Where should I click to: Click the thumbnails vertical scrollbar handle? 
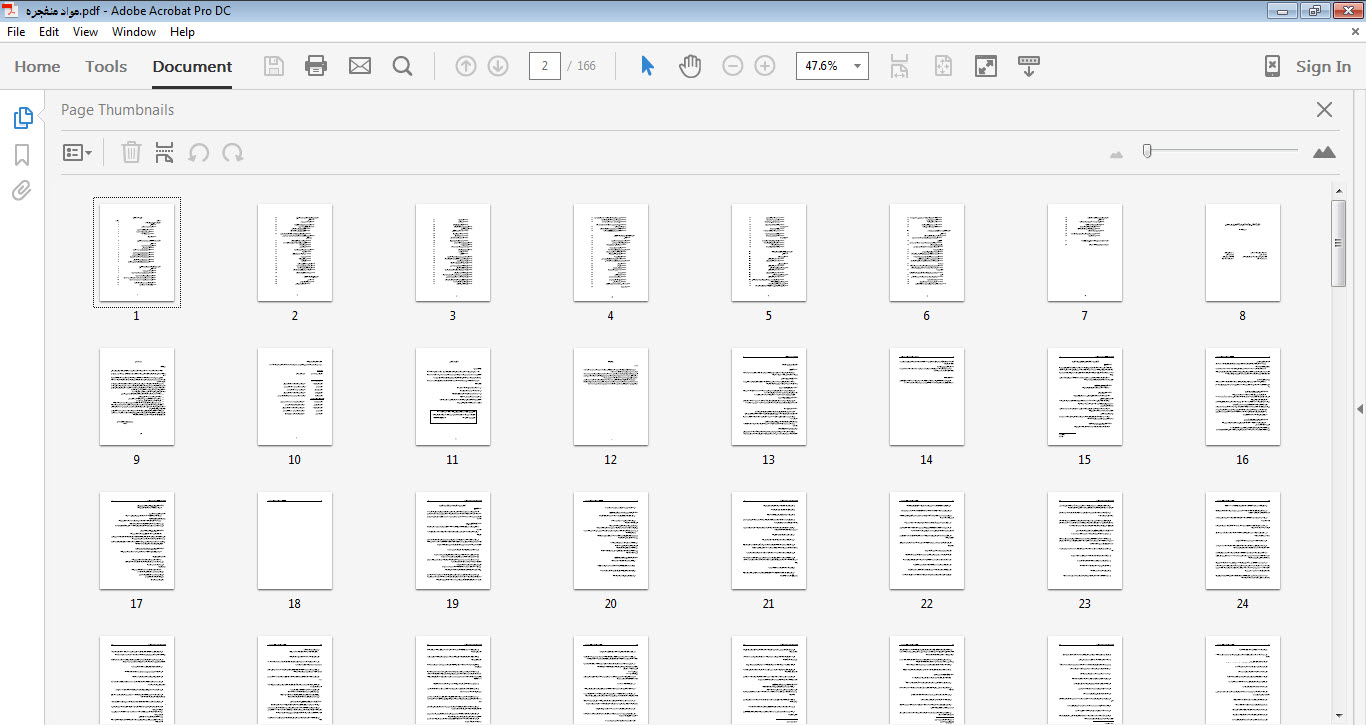[x=1338, y=243]
